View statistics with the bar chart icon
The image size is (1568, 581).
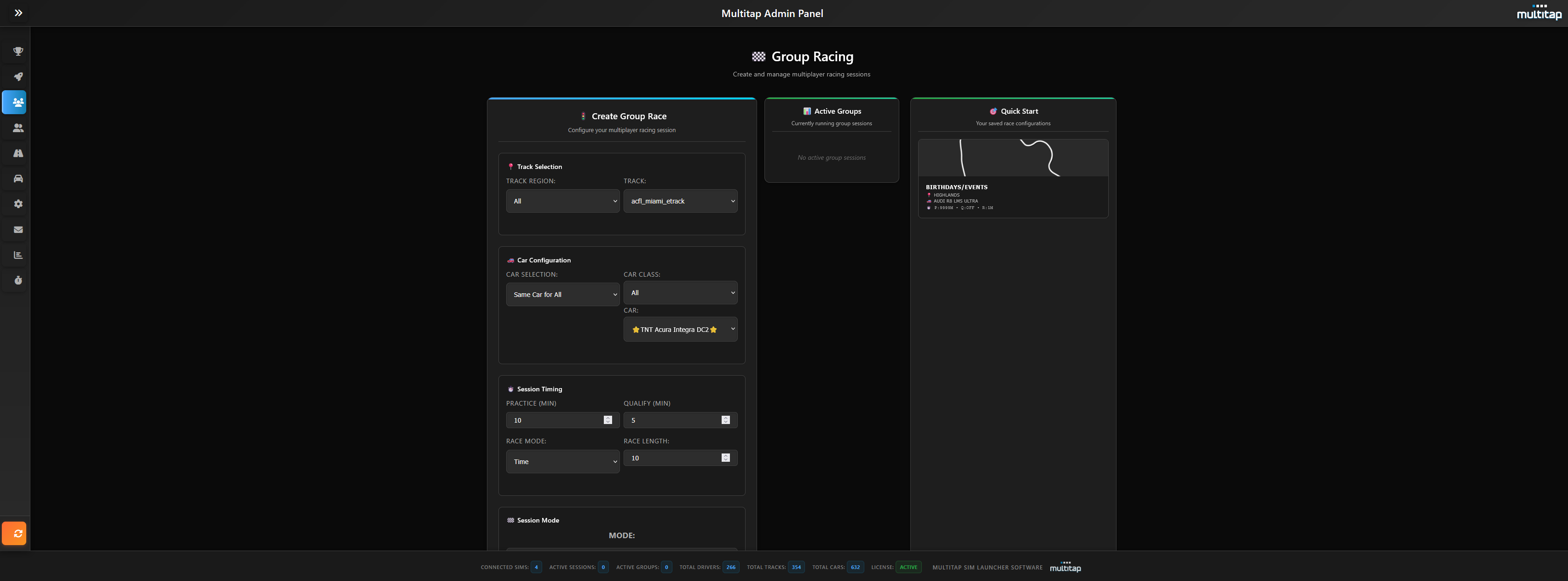tap(17, 255)
